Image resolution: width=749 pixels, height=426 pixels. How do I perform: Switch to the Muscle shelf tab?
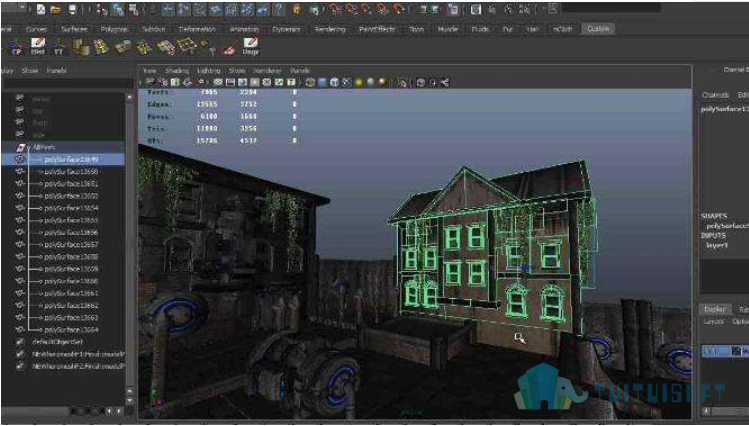[448, 29]
